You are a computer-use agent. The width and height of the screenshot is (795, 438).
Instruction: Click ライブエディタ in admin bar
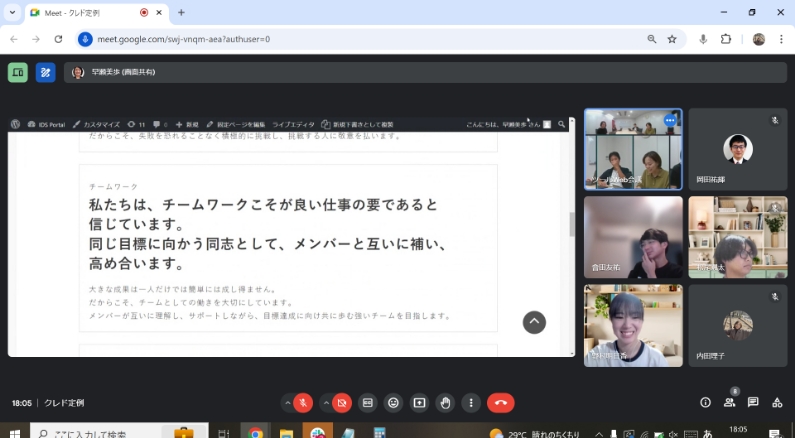[x=293, y=124]
